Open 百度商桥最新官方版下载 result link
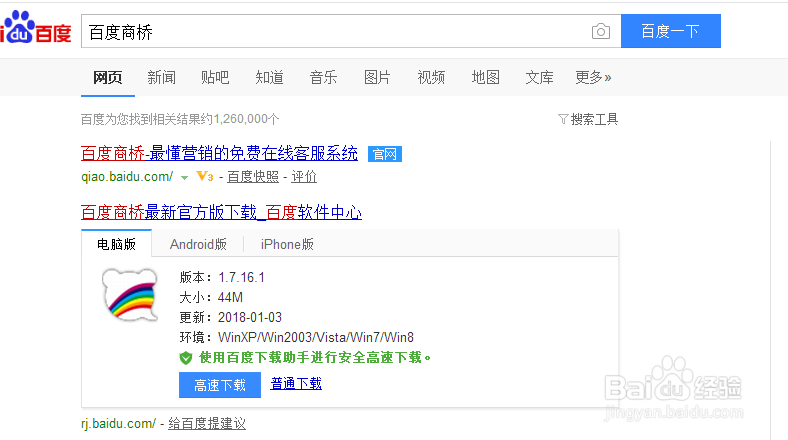Image resolution: width=788 pixels, height=440 pixels. (221, 212)
